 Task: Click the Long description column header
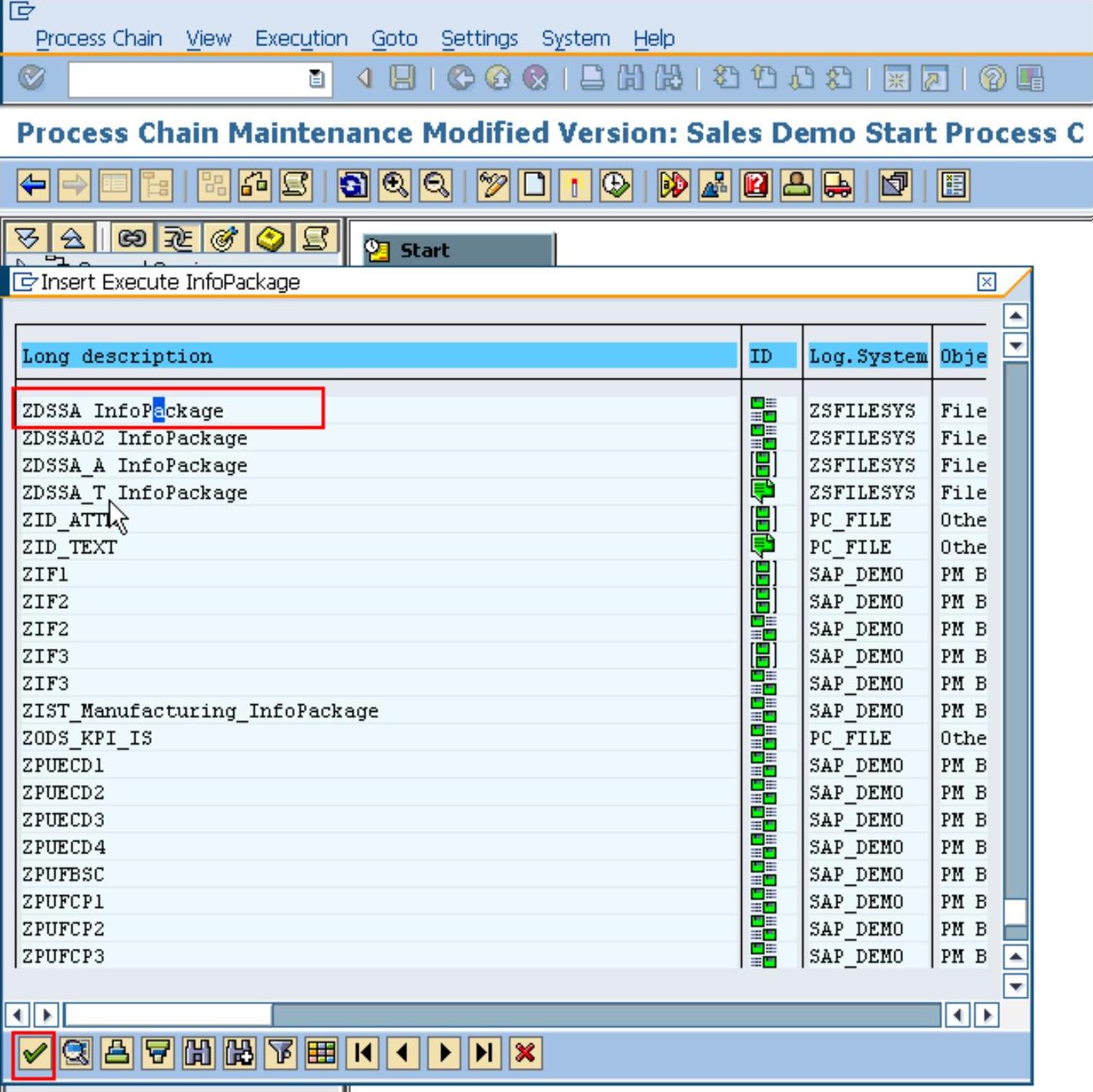pyautogui.click(x=377, y=356)
